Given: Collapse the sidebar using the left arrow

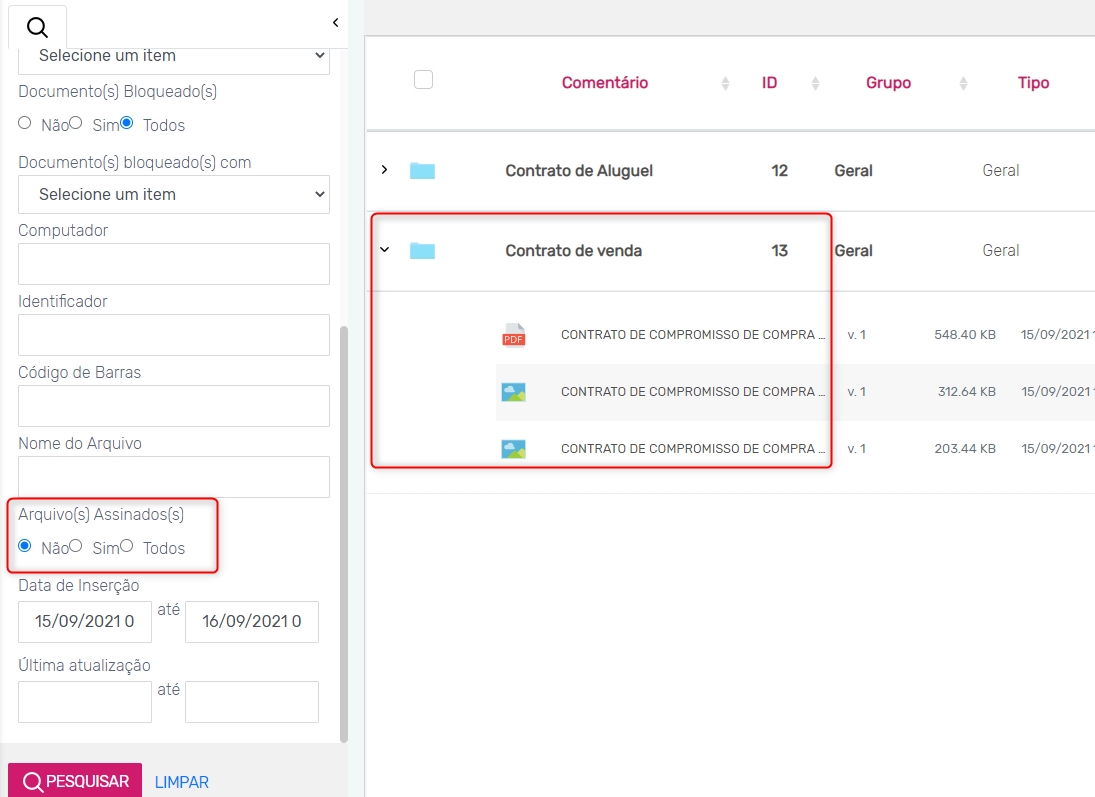Looking at the screenshot, I should tap(335, 22).
